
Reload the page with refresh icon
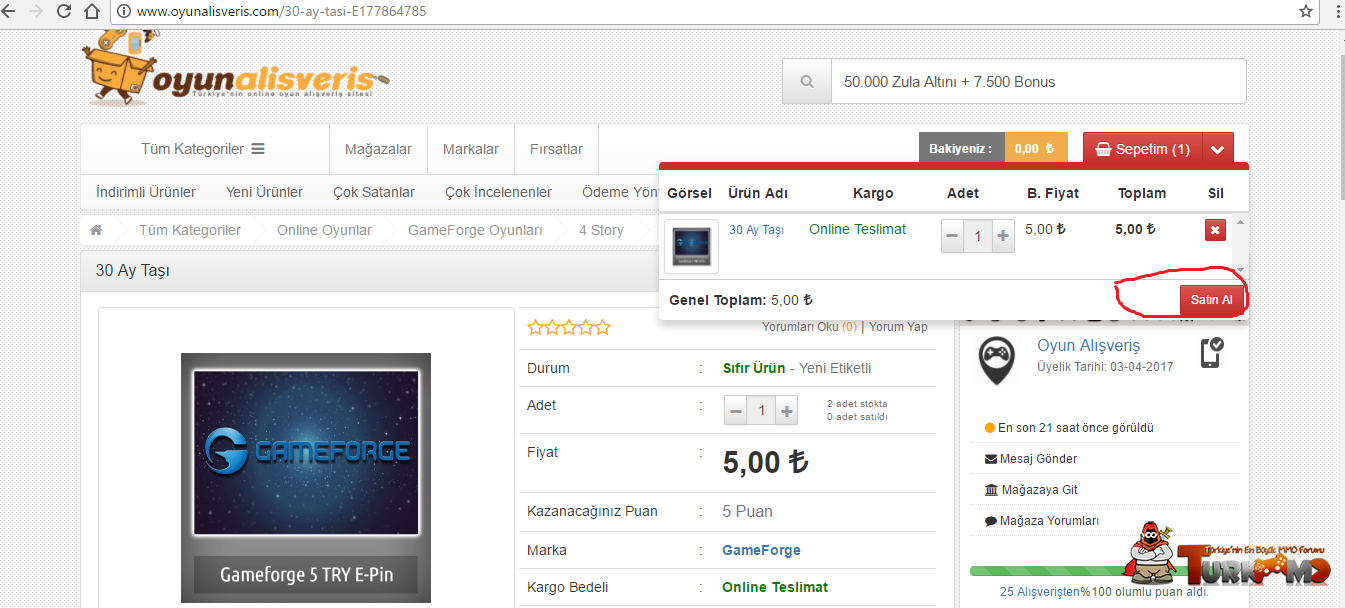pyautogui.click(x=64, y=12)
